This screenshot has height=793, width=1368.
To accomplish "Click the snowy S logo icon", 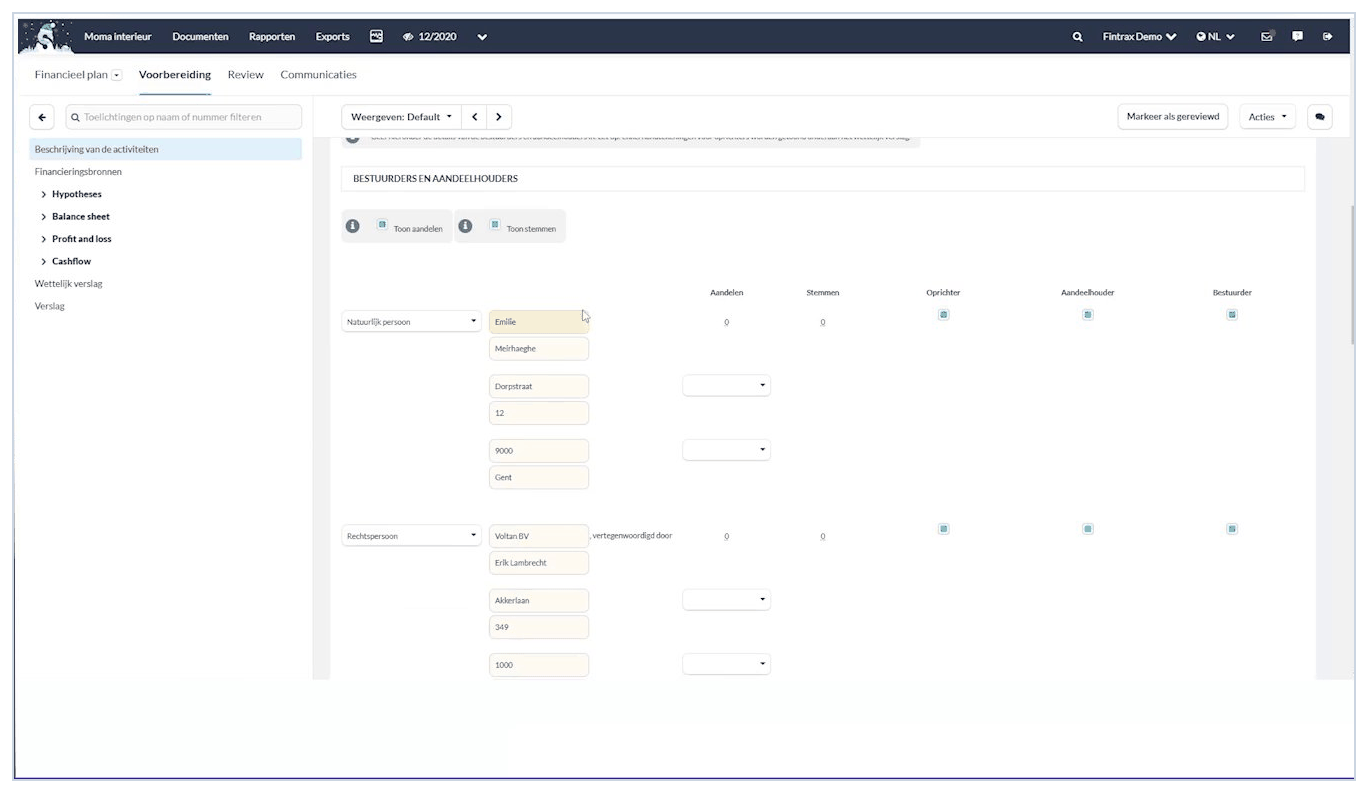I will click(44, 36).
